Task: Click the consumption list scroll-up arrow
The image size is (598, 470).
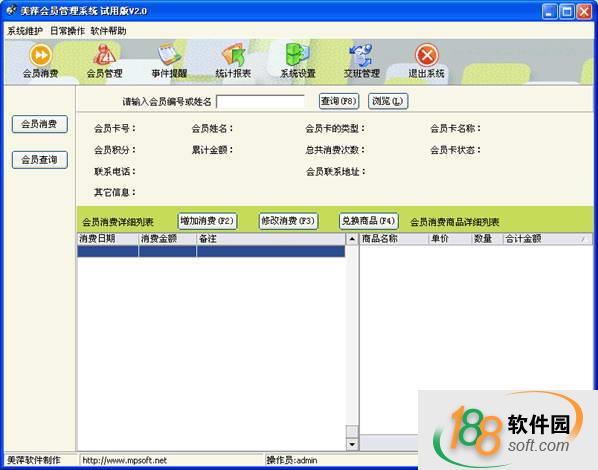Action: coord(352,239)
